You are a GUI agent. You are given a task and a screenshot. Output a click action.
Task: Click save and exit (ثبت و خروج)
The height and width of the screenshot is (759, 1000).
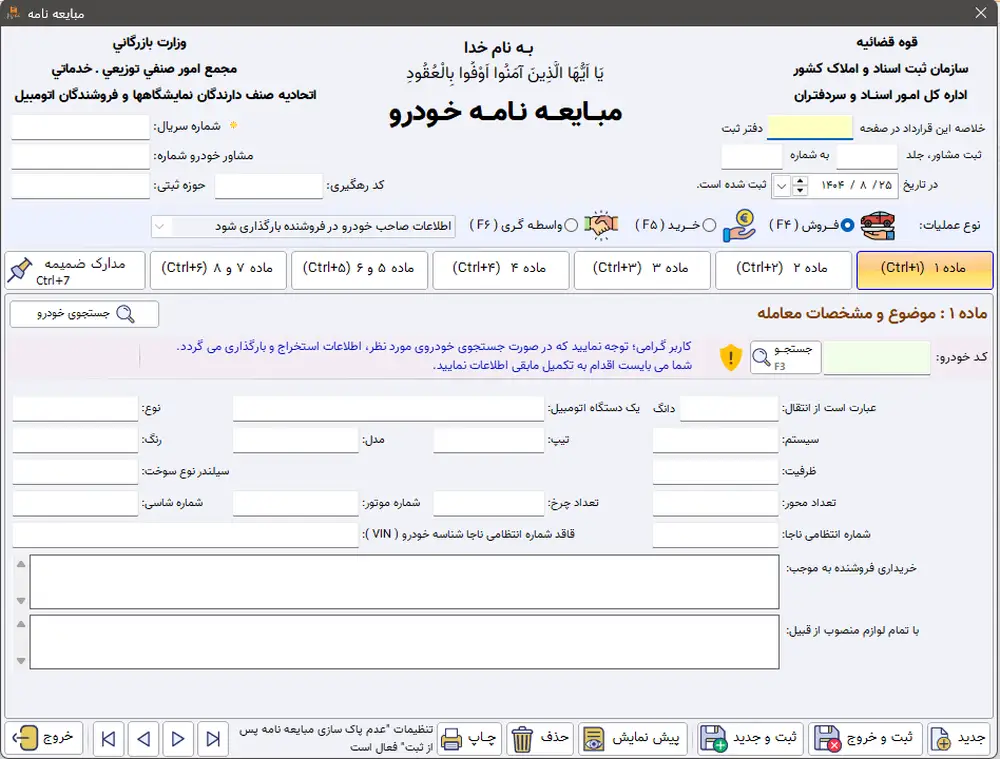click(865, 739)
